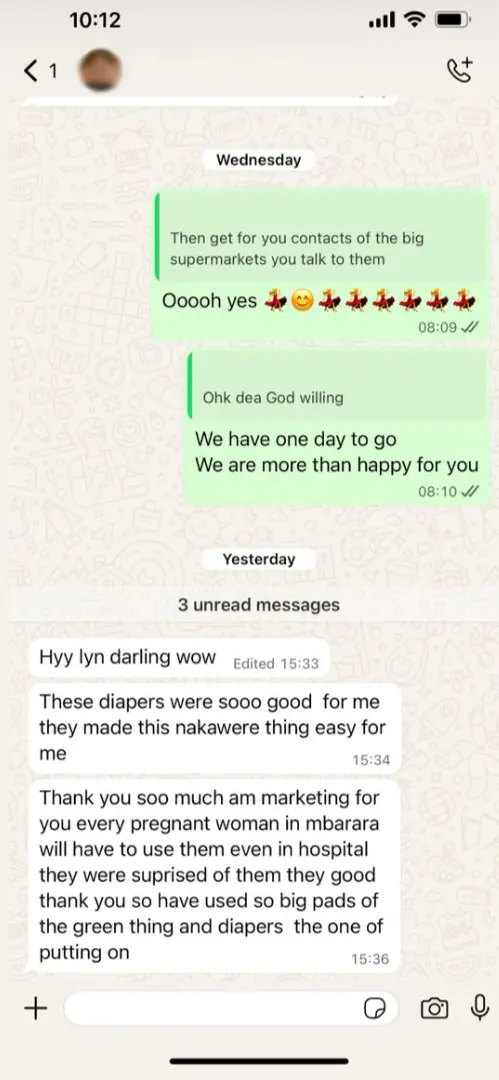Open attachments with the plus icon
Viewport: 499px width, 1080px height.
36,1008
